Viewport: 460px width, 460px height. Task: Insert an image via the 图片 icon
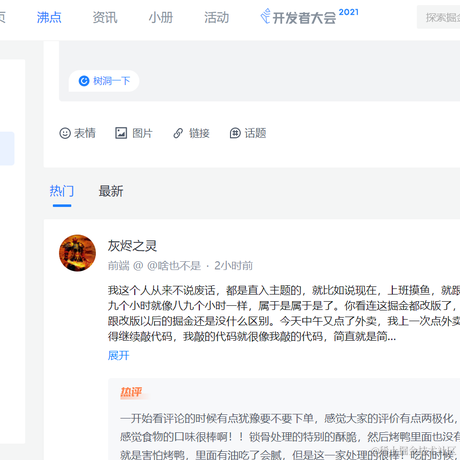[x=121, y=133]
